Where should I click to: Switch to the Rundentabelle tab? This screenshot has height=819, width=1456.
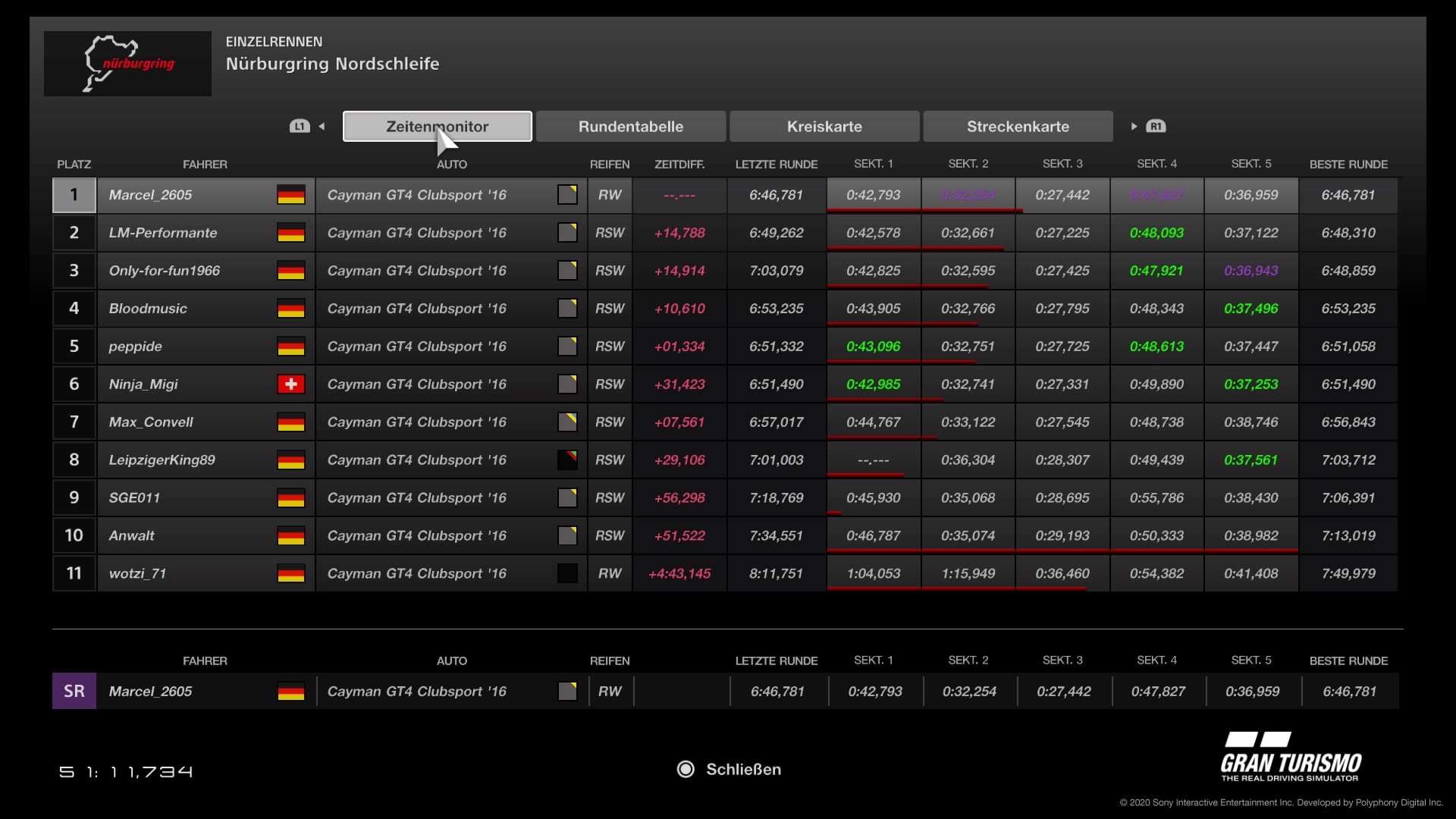pyautogui.click(x=630, y=127)
